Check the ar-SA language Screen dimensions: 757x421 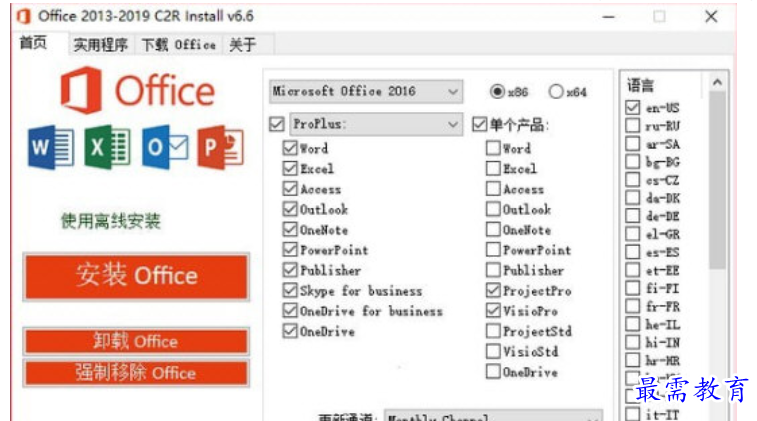pos(632,143)
